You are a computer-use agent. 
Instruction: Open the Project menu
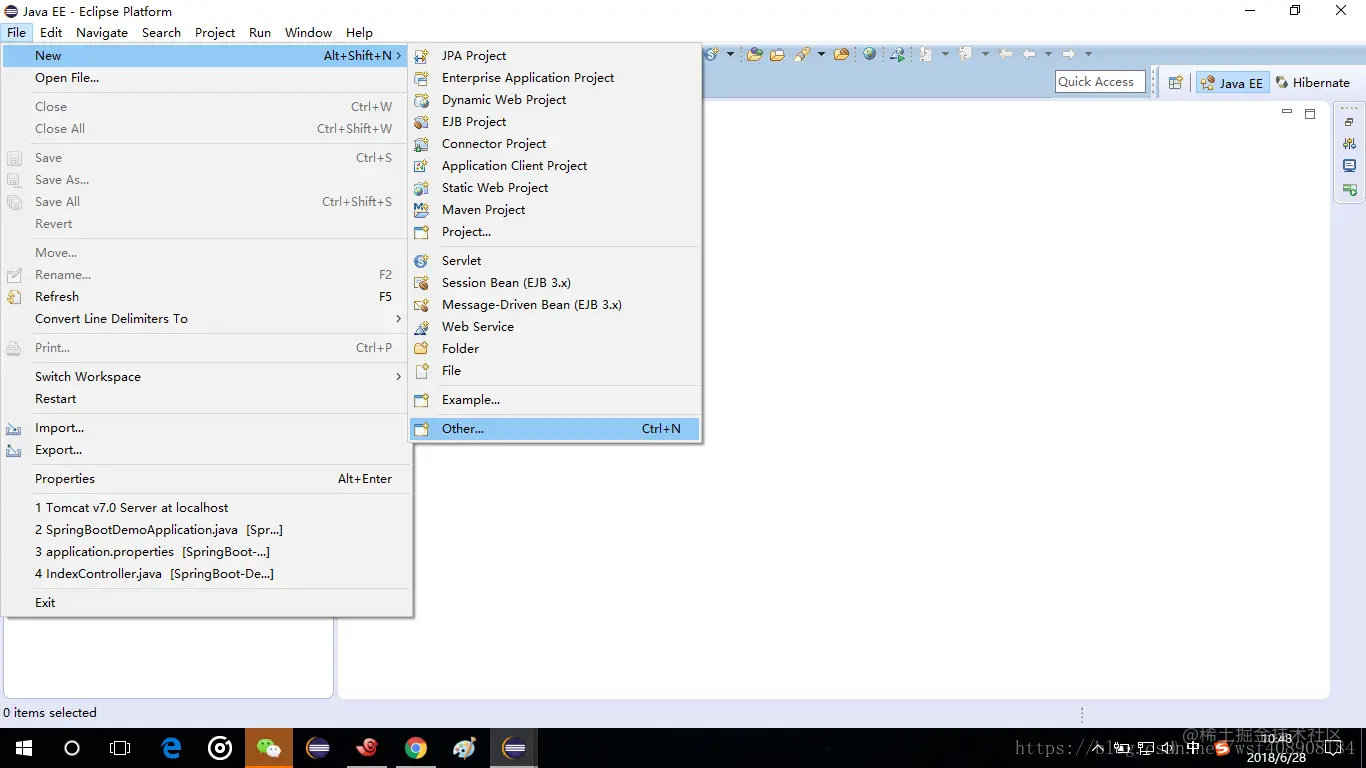tap(215, 32)
